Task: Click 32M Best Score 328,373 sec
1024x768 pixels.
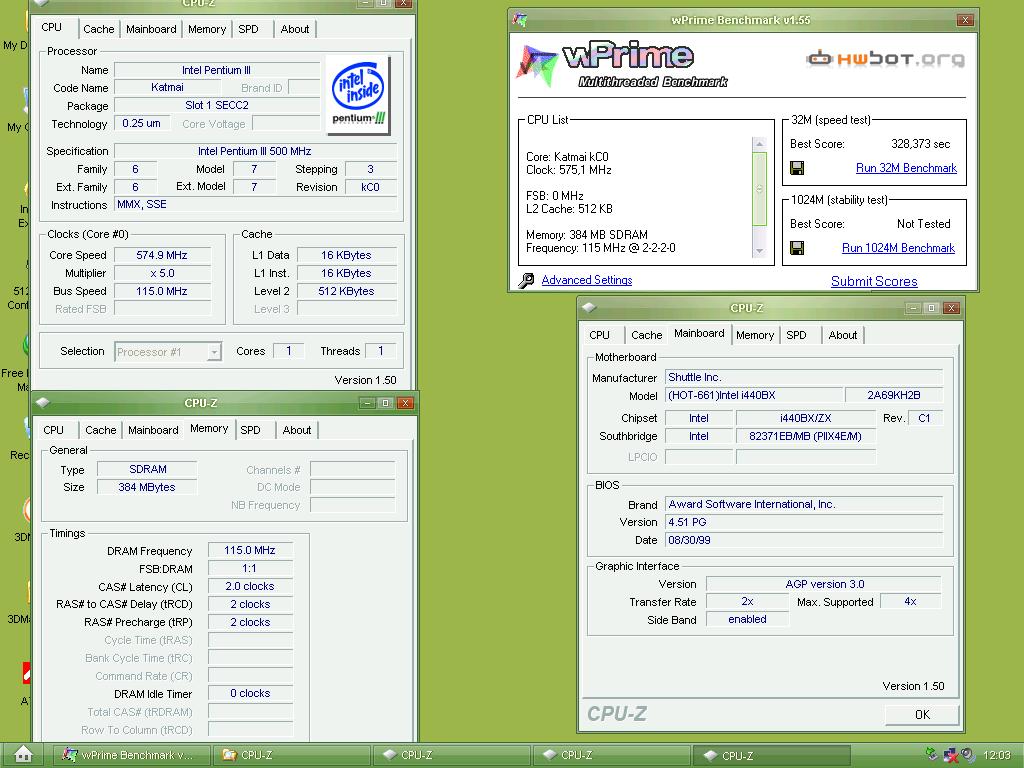Action: [x=921, y=144]
